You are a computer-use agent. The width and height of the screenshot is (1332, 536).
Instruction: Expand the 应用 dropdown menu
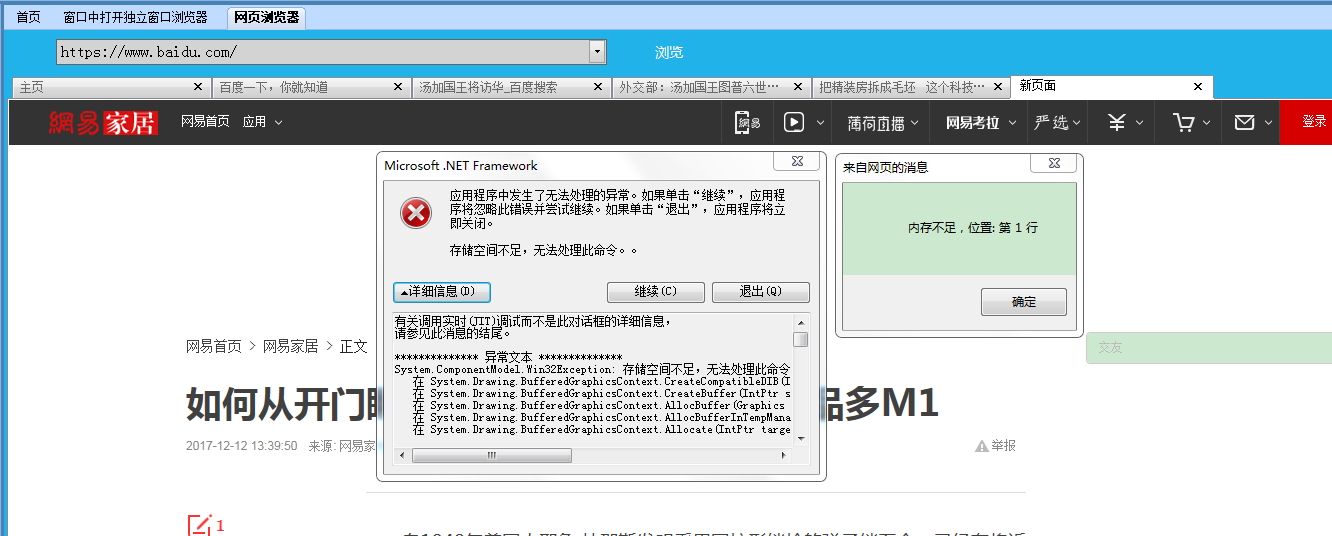coord(278,122)
